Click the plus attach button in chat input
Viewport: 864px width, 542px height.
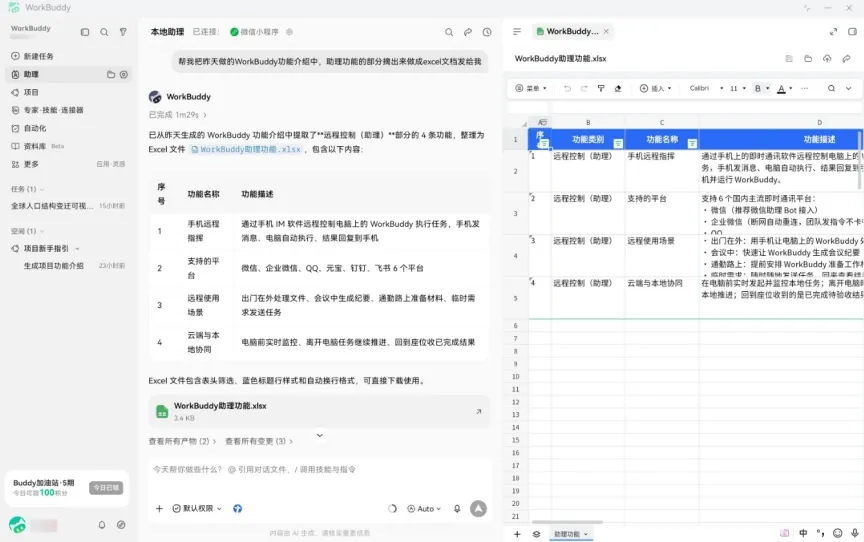pyautogui.click(x=159, y=508)
